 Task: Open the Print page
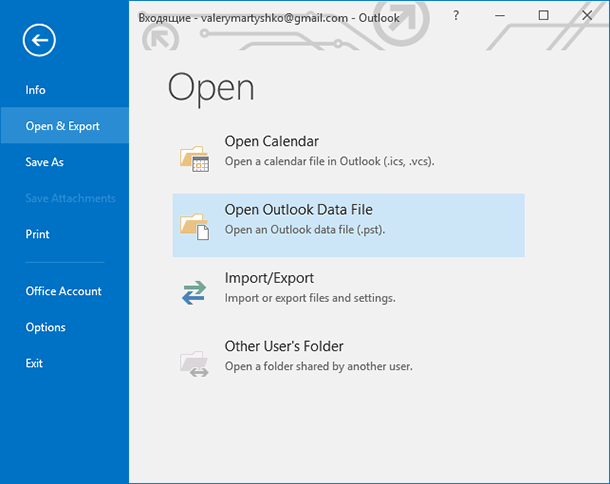coord(37,234)
